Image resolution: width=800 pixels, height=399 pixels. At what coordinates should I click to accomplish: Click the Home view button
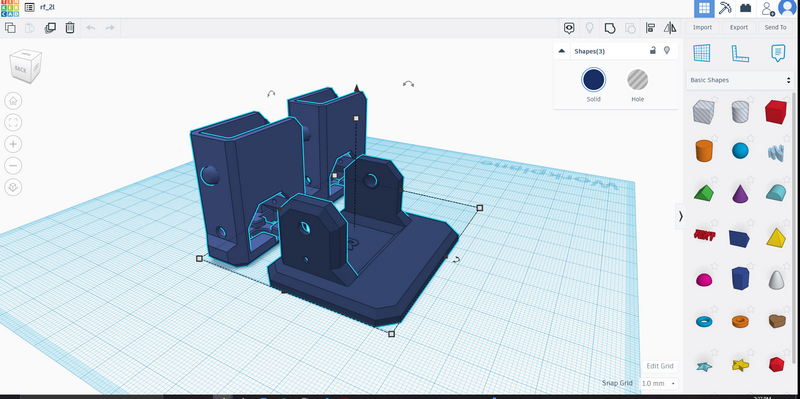13,101
